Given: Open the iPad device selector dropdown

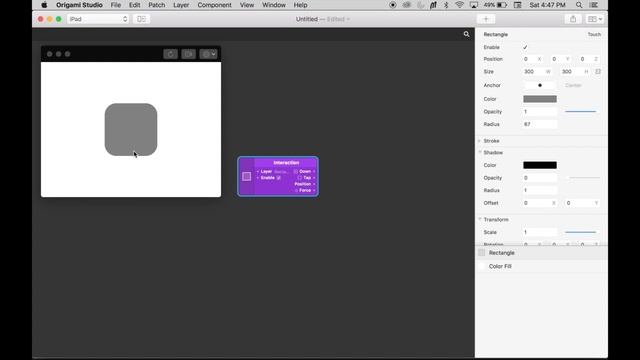Looking at the screenshot, I should pos(98,19).
